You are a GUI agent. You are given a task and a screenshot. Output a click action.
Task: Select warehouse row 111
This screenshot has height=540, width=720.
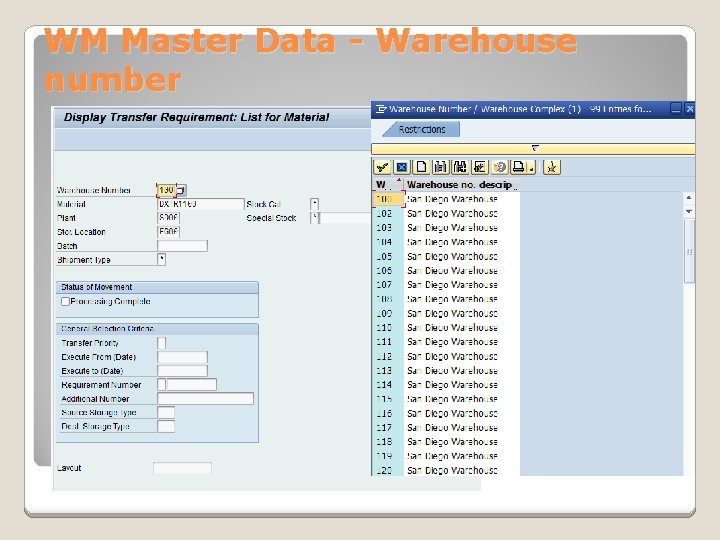[x=446, y=342]
